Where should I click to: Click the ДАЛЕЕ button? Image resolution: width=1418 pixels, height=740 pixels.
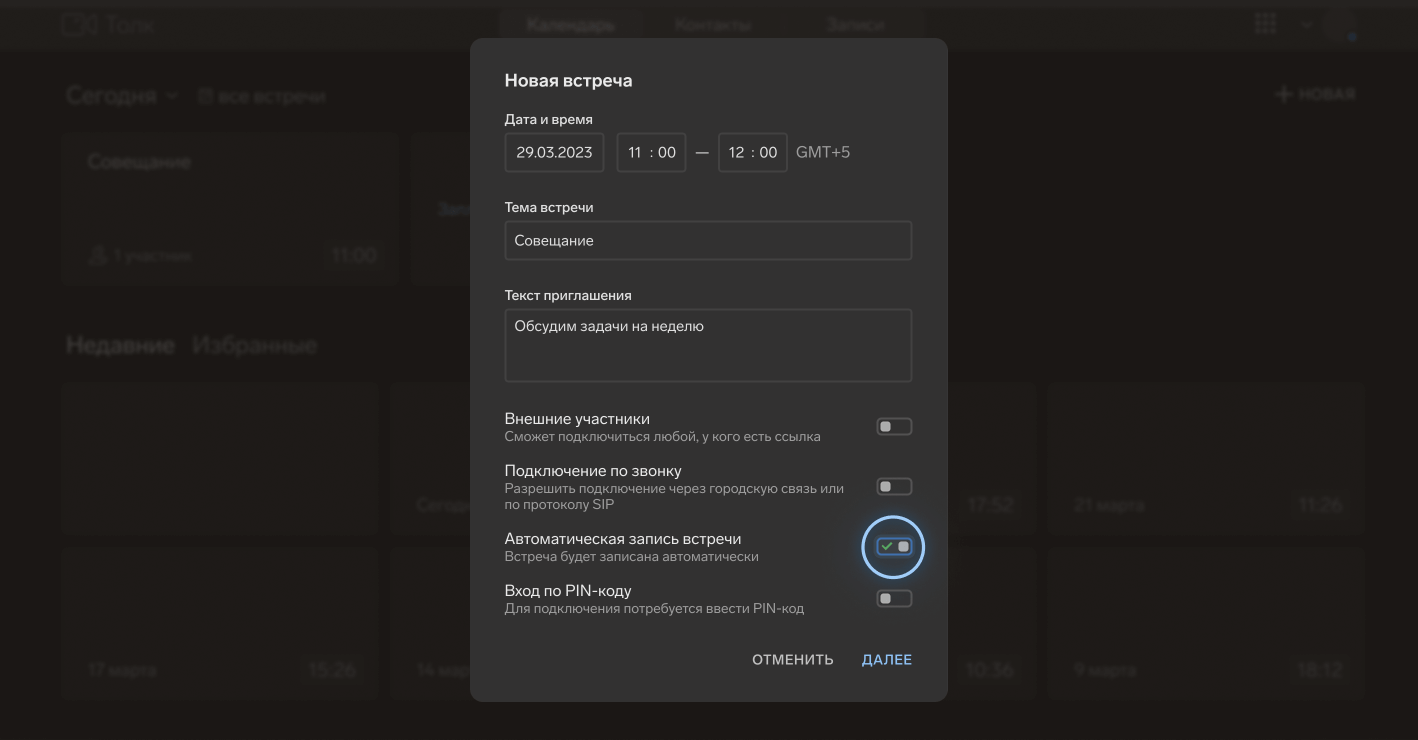887,660
